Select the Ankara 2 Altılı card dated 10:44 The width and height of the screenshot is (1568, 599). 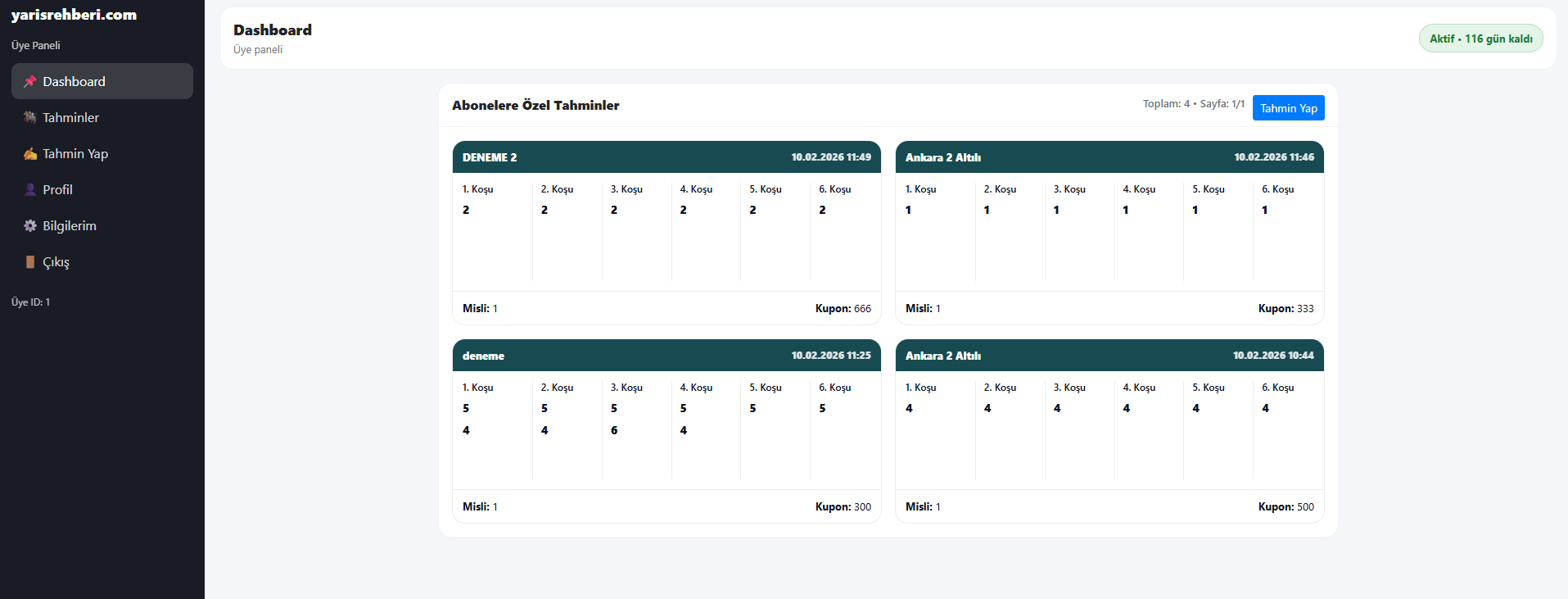1109,356
